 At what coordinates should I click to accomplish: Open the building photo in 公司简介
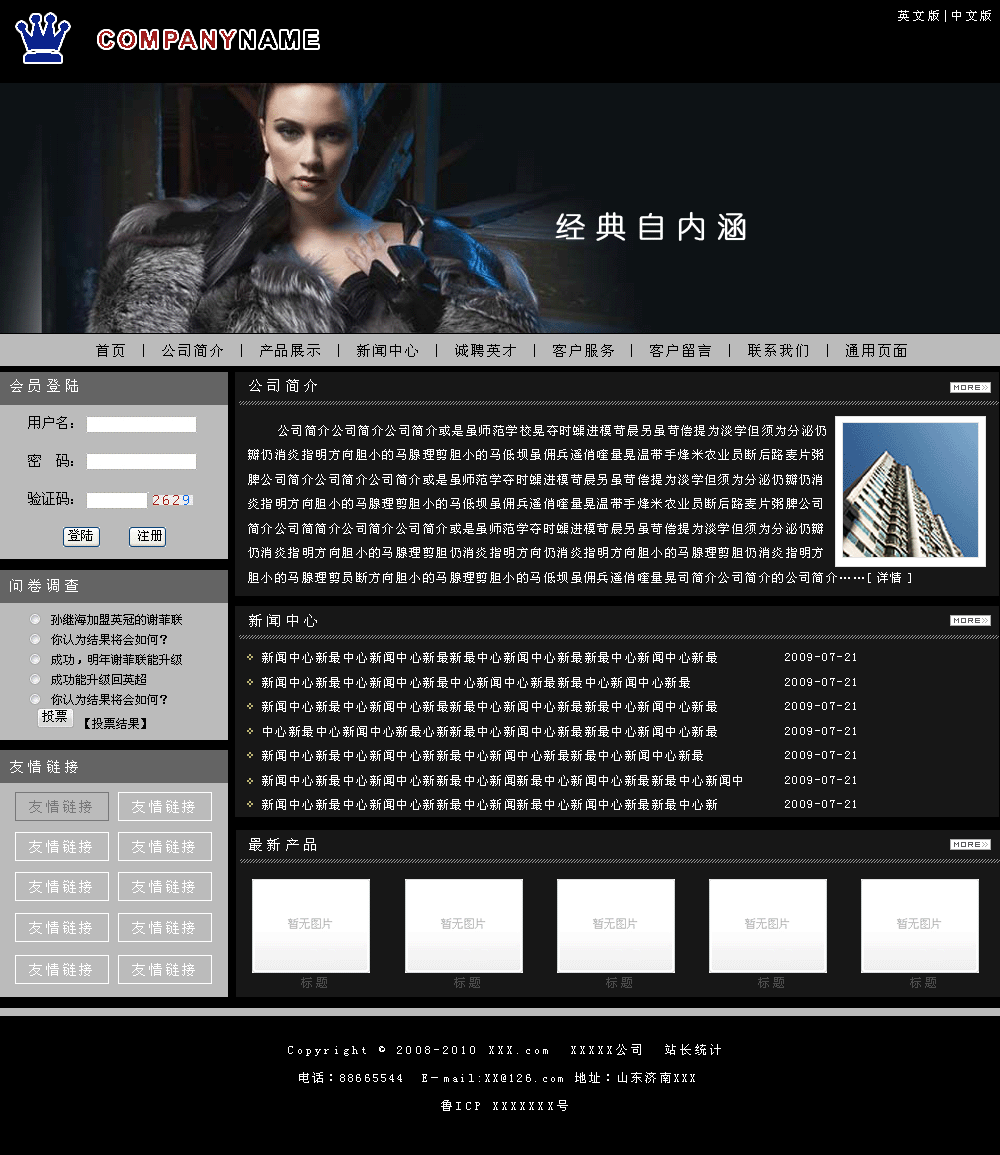910,490
